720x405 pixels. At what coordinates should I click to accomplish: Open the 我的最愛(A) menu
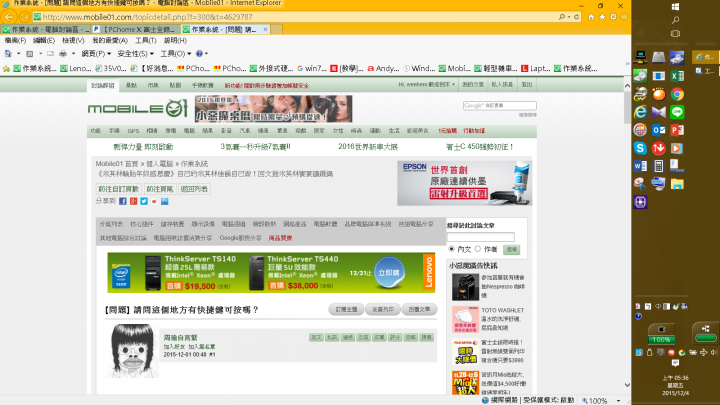[110, 40]
